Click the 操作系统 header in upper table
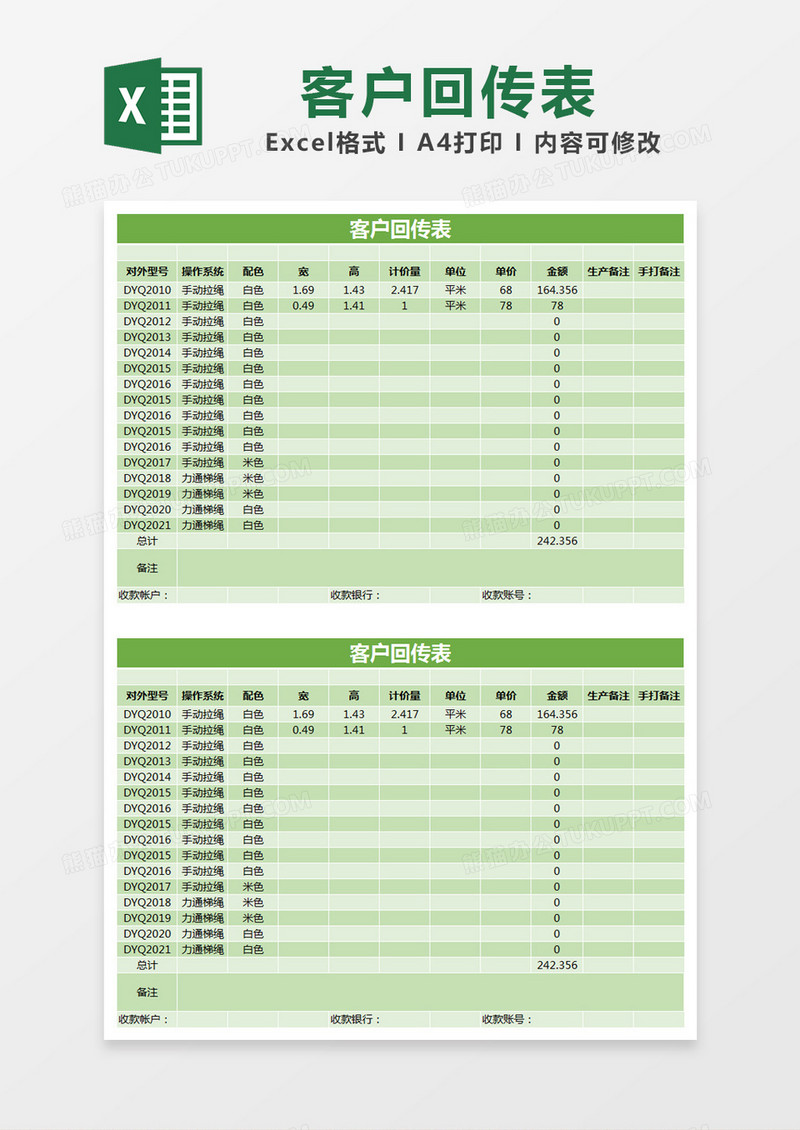 coord(202,272)
